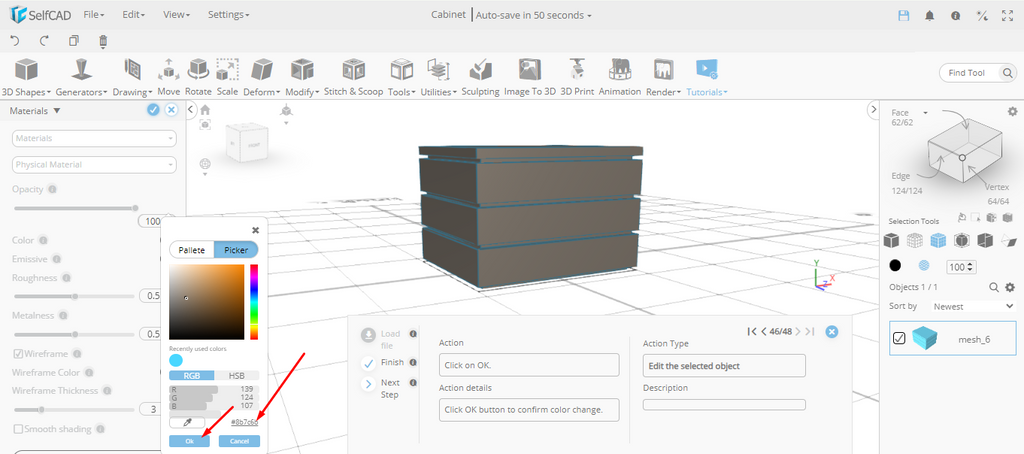This screenshot has height=454, width=1024.
Task: Expand the Sort by Newest dropdown
Action: 969,306
